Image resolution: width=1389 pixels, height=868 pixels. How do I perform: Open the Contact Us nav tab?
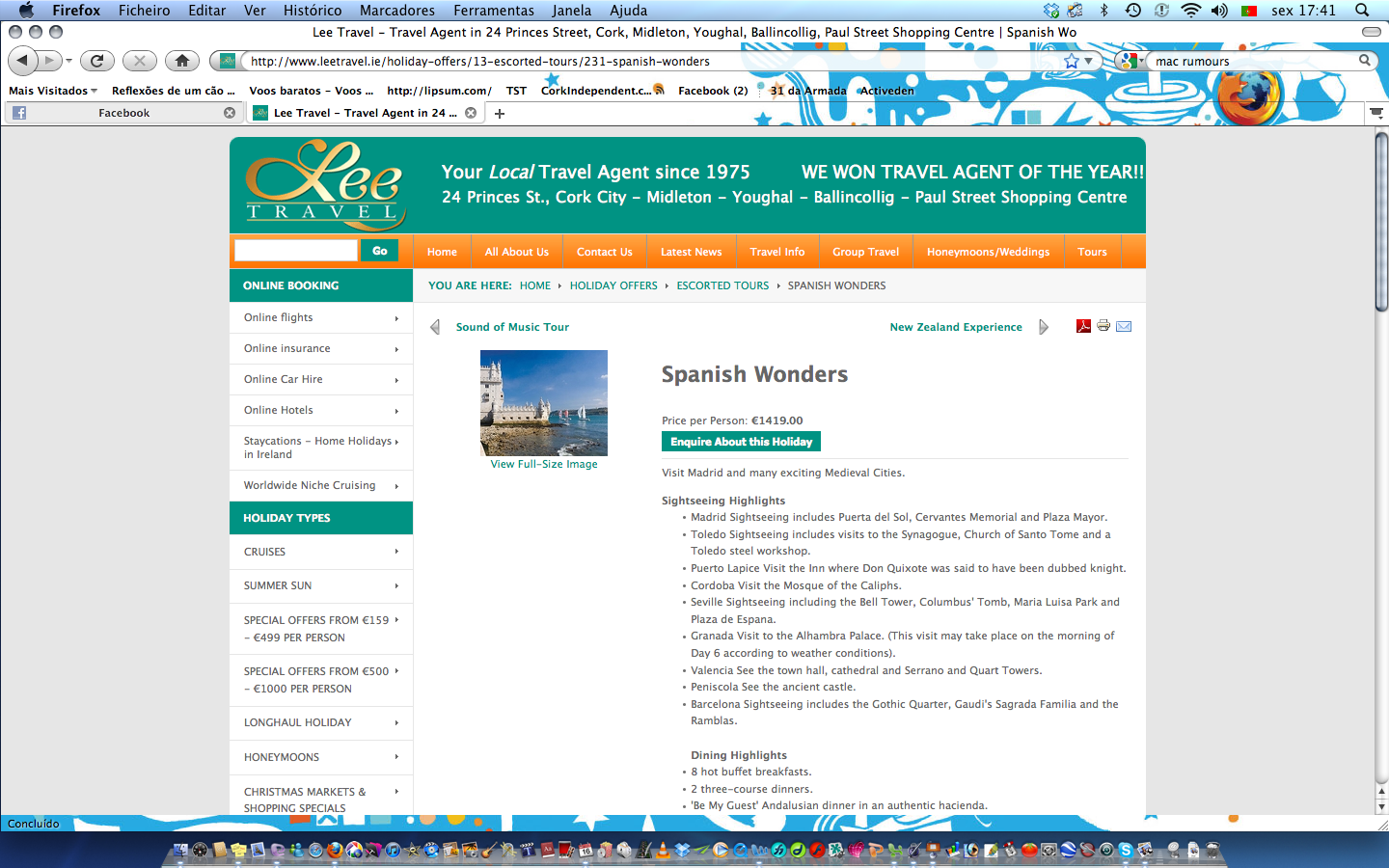click(605, 252)
